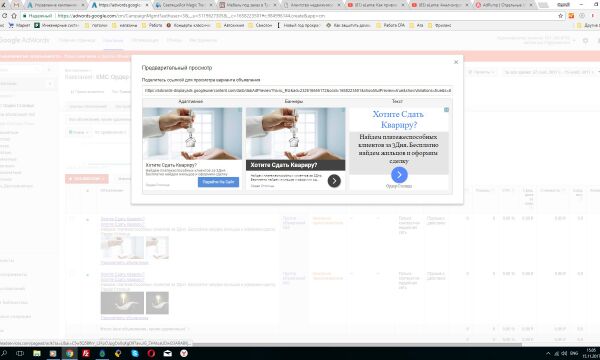The width and height of the screenshot is (600, 360).
Task: Open Task View from the taskbar
Action: (x=20, y=353)
